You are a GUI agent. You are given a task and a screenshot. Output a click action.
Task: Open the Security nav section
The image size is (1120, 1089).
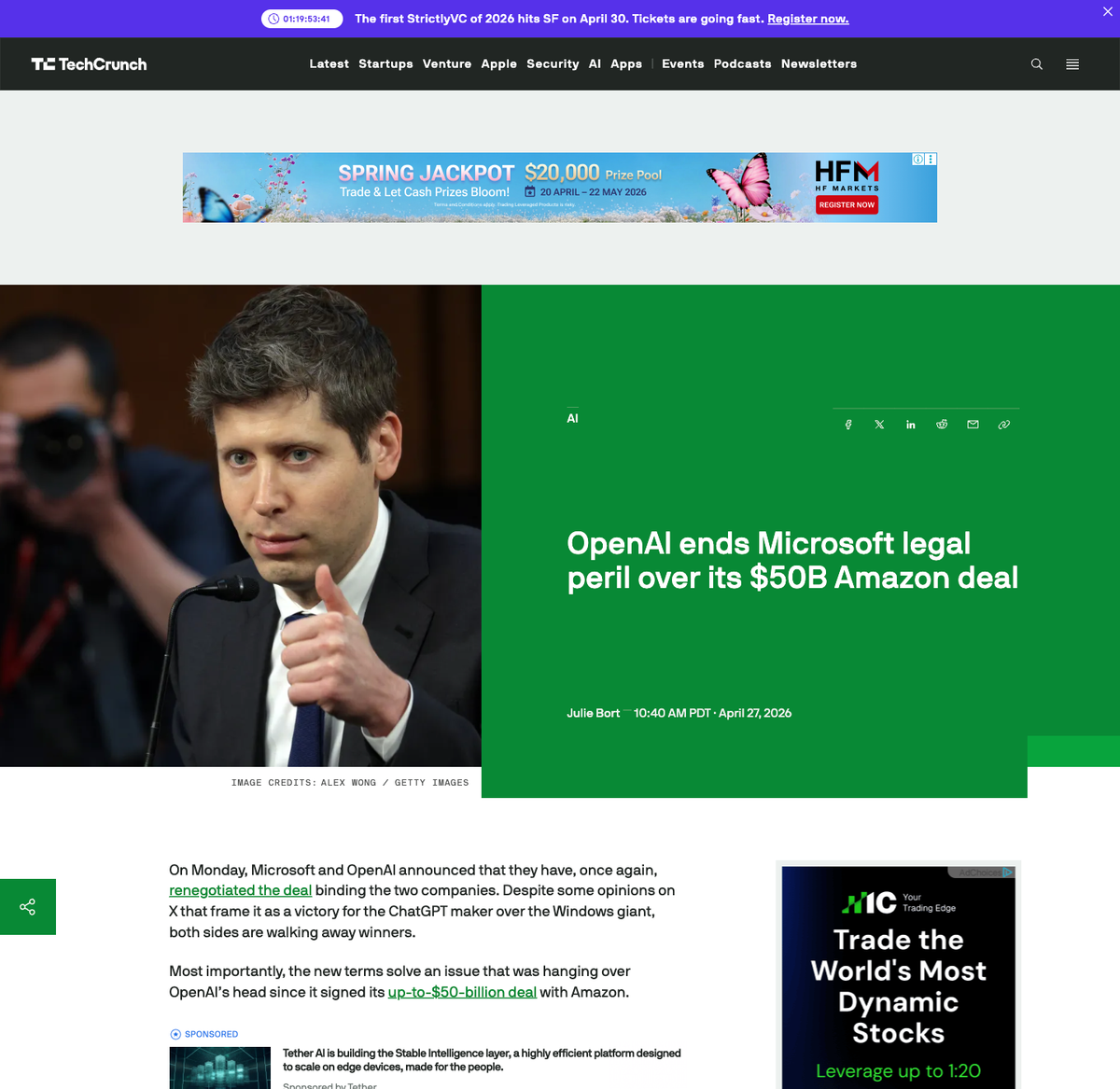point(553,64)
